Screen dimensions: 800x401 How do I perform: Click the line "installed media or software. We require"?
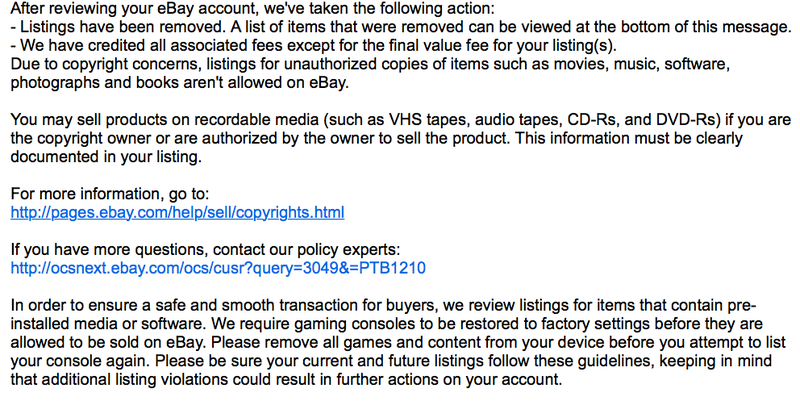[x=386, y=323]
